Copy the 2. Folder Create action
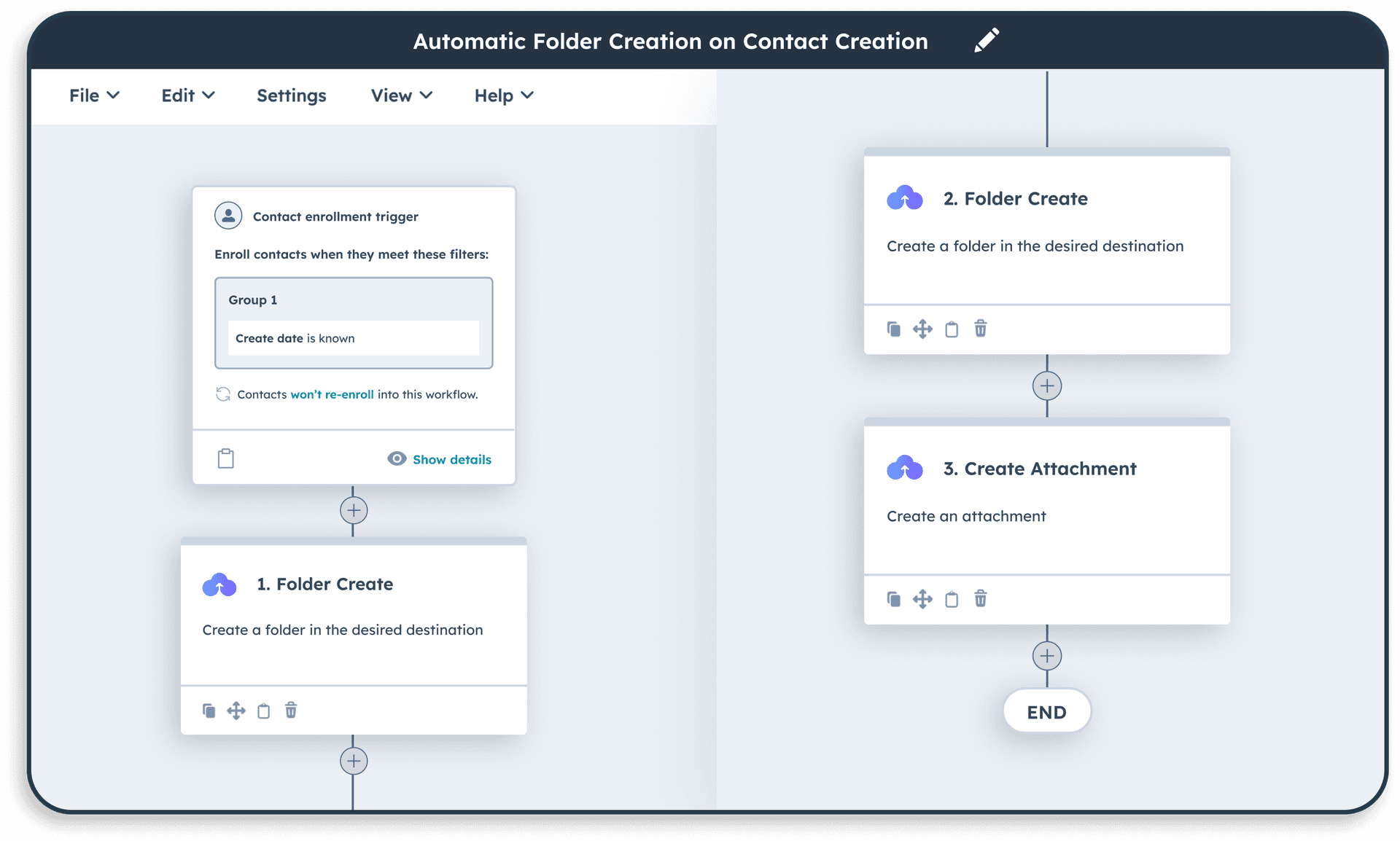Screen dimensions: 1400x841 pos(894,329)
